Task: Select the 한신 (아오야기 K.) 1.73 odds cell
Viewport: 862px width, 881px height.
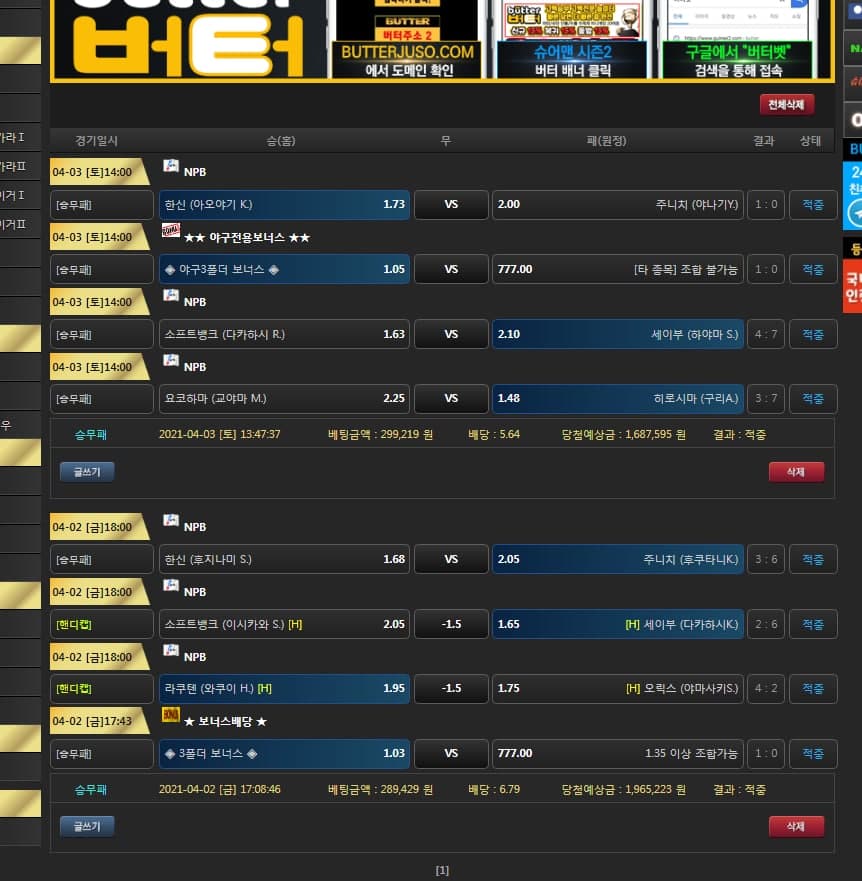Action: click(x=284, y=204)
